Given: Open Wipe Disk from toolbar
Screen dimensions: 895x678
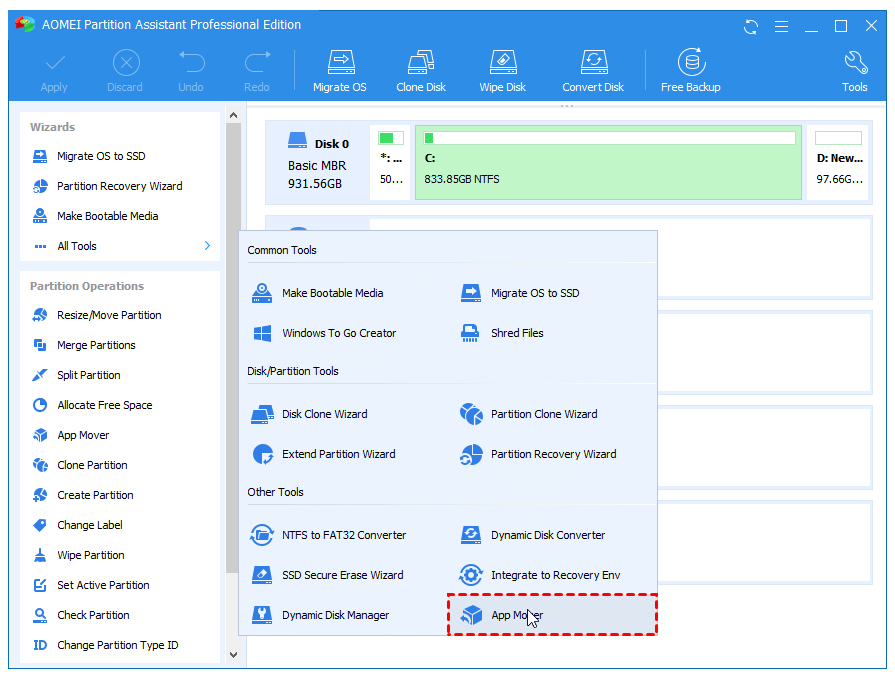Looking at the screenshot, I should [503, 72].
